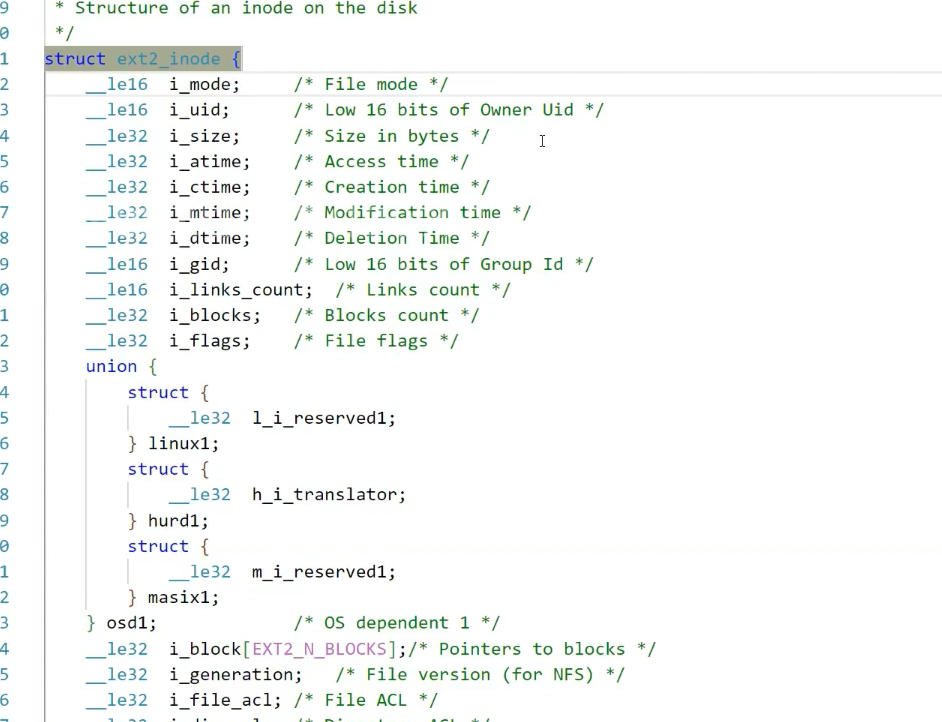Click the "Deletion Time" comment
The height and width of the screenshot is (722, 942).
(x=392, y=238)
